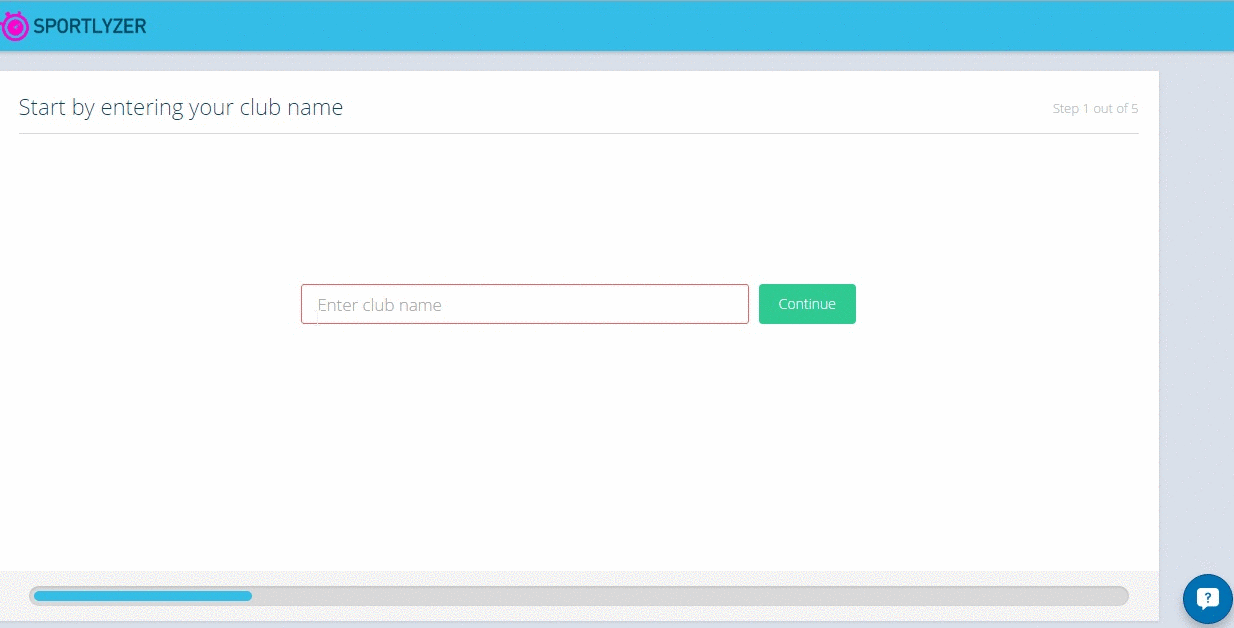Focus the Enter club name field
1234x628 pixels.
tap(525, 304)
